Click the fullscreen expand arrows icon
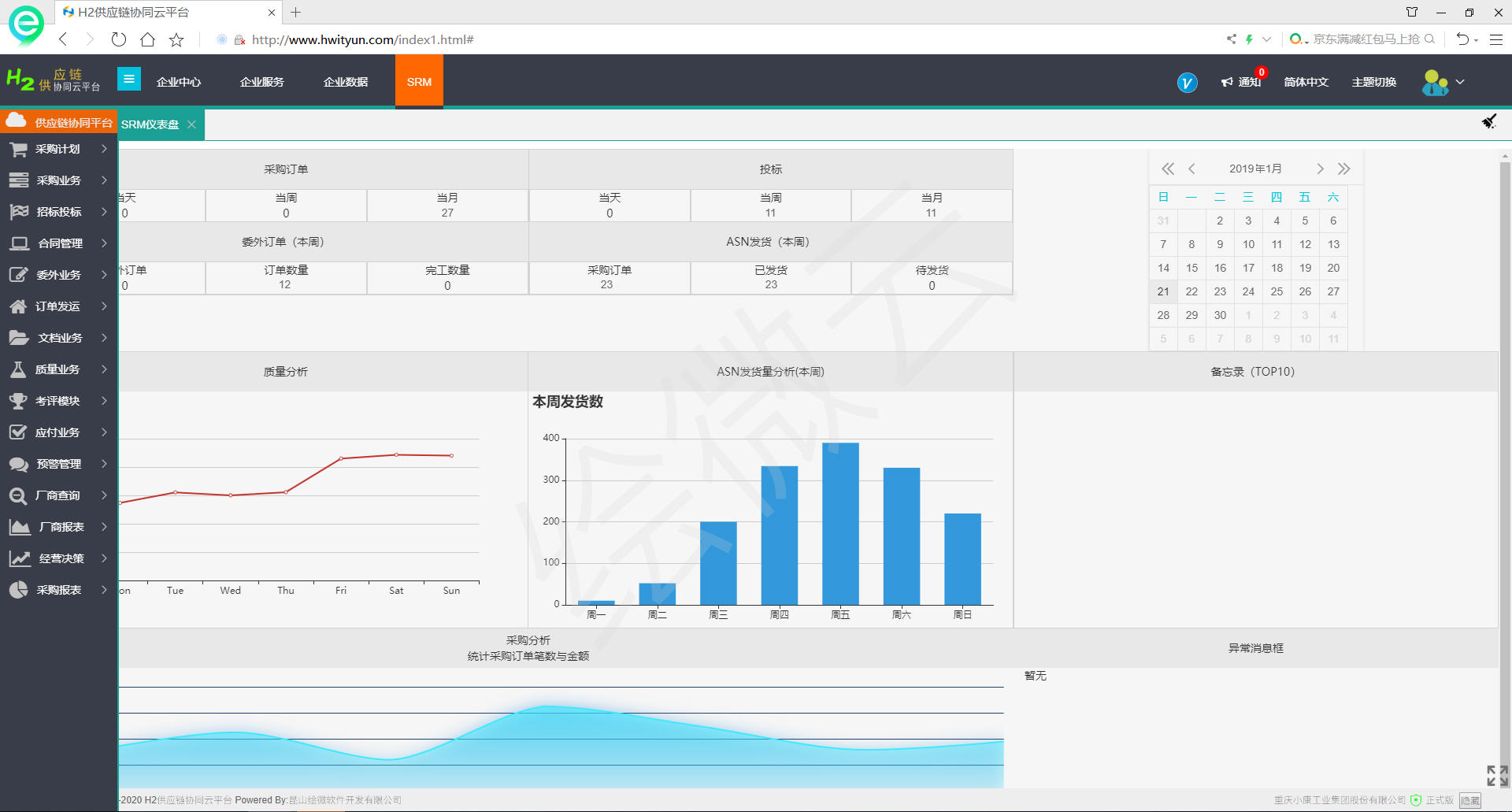 [1497, 775]
